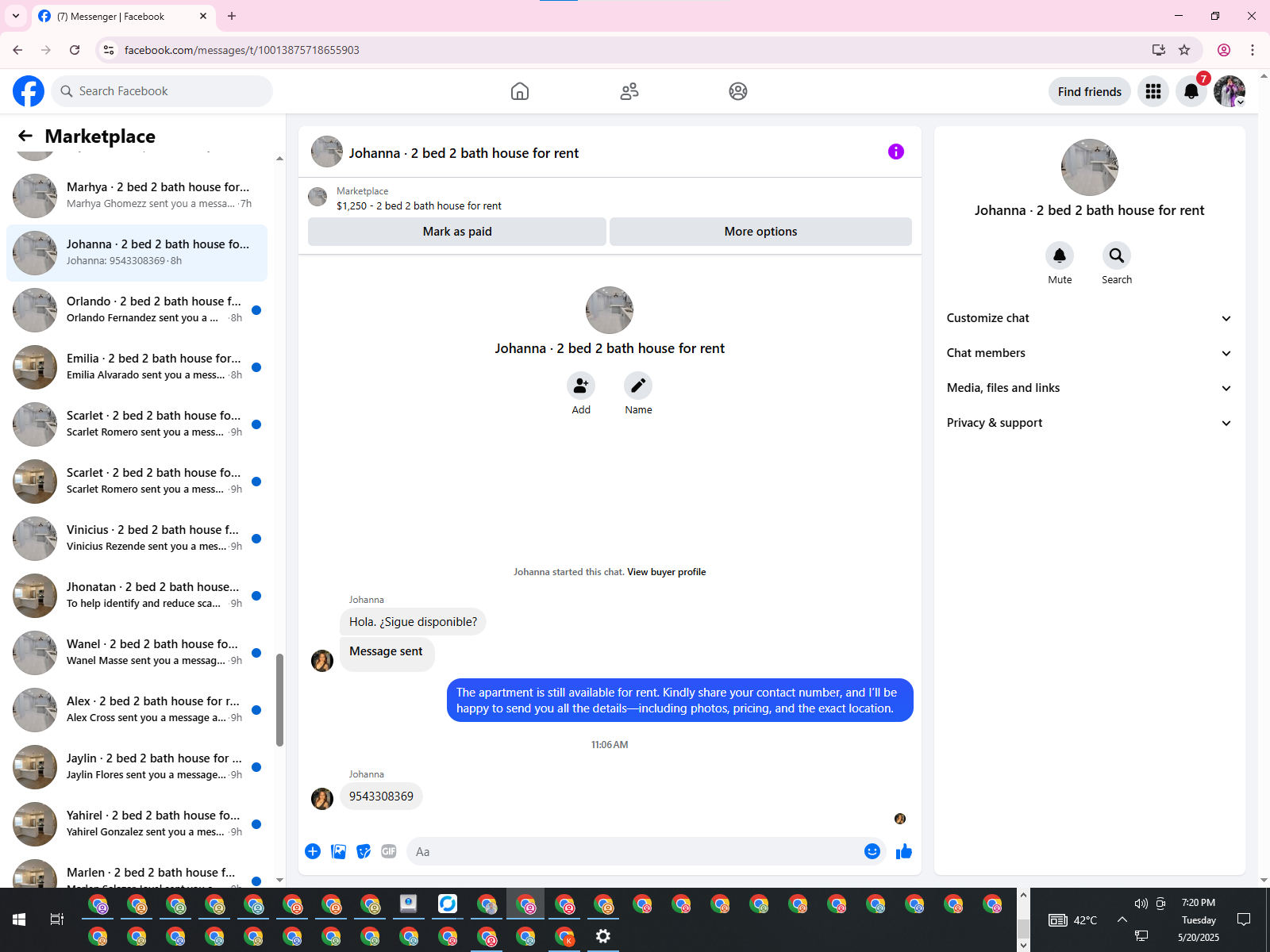This screenshot has height=952, width=1270.
Task: Bookmark this page with star icon
Action: pos(1184,50)
